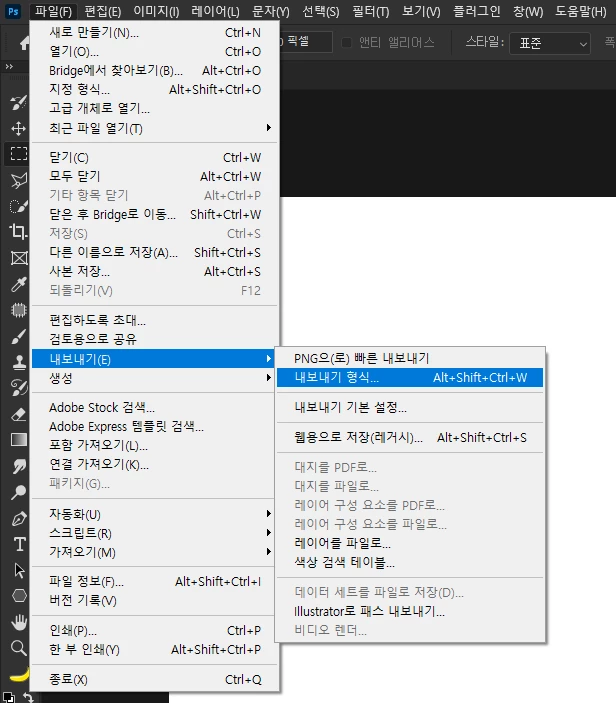Image resolution: width=616 pixels, height=703 pixels.
Task: Choose 내보내기 기본 설정
Action: (410, 407)
